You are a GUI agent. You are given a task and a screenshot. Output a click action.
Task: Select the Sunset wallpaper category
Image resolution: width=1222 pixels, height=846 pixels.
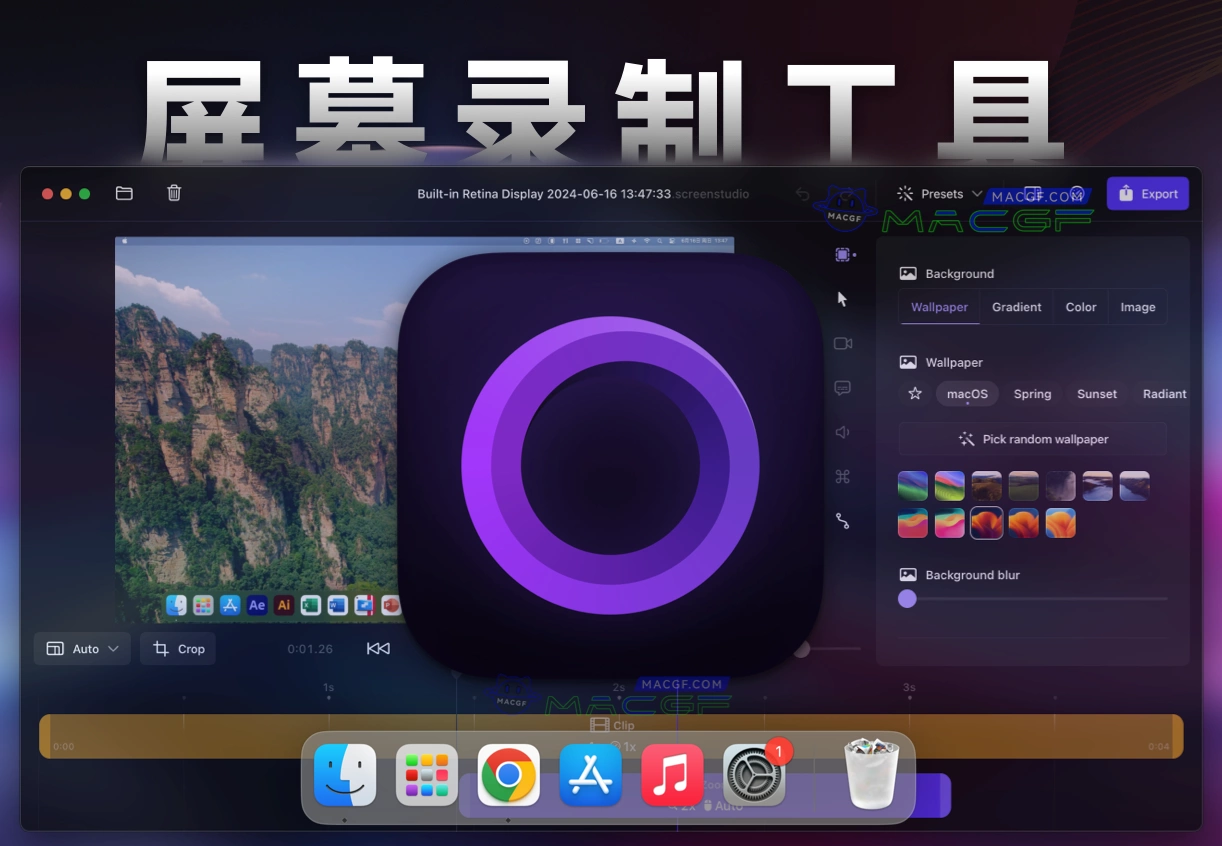click(1097, 394)
